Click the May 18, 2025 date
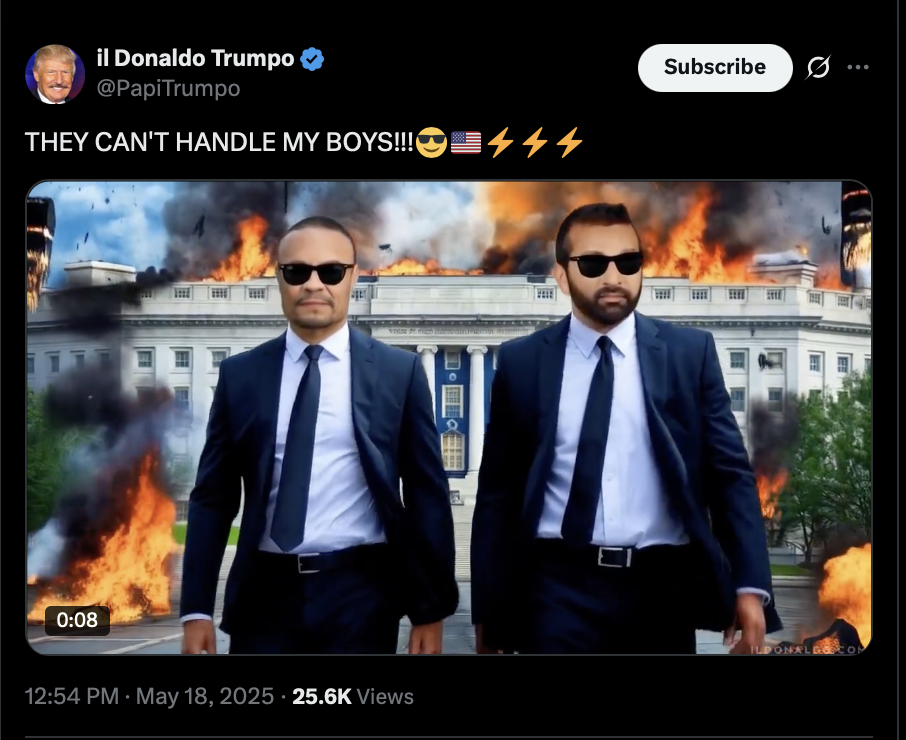The height and width of the screenshot is (740, 906). [205, 696]
